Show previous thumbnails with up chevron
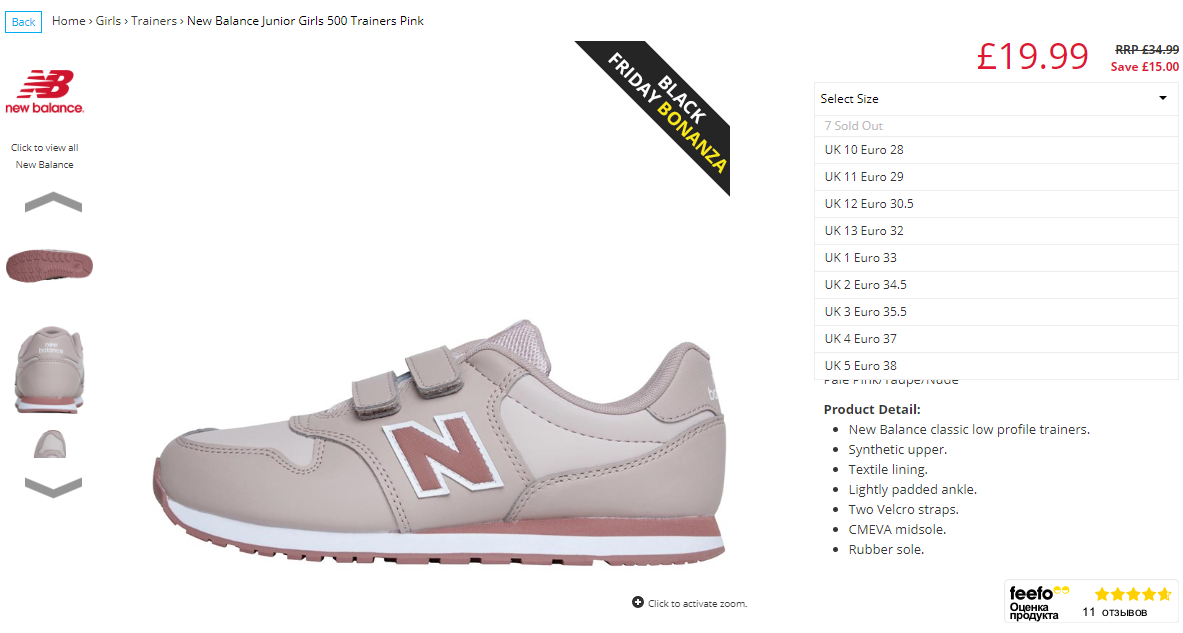This screenshot has height=633, width=1183. click(x=54, y=202)
